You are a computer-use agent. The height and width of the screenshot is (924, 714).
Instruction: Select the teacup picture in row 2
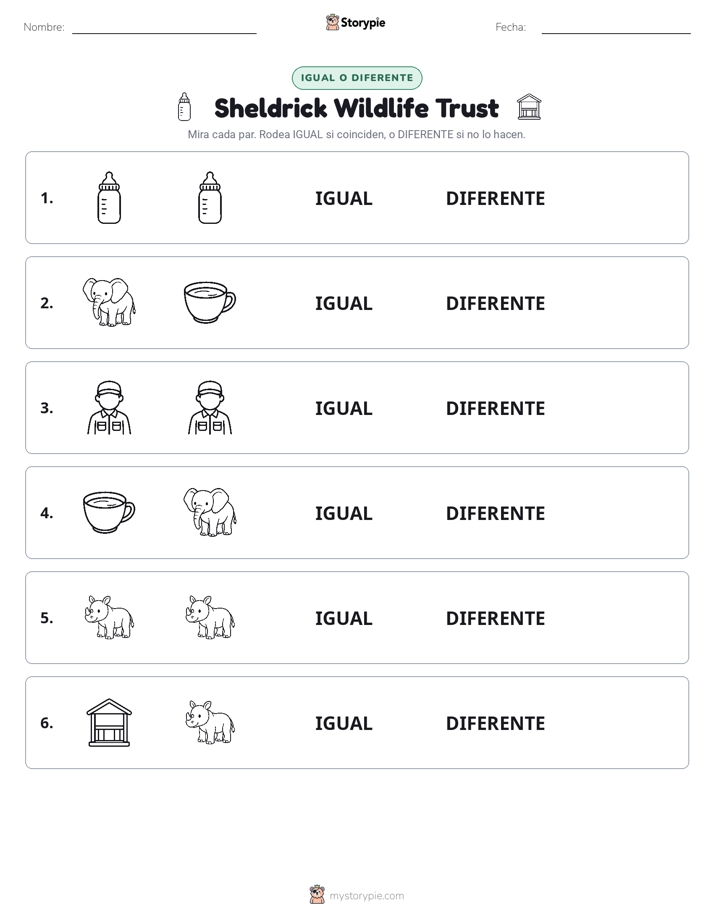[x=210, y=302]
